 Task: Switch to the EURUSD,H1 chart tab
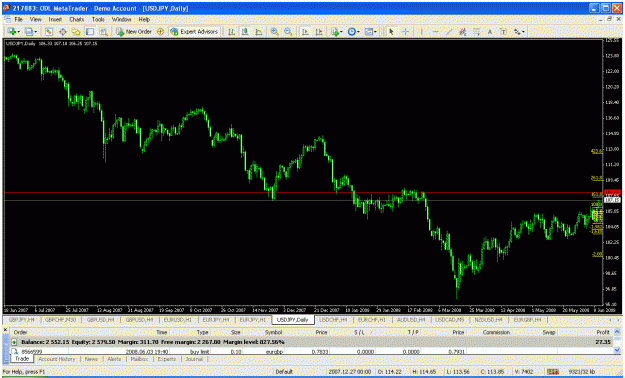tap(178, 320)
